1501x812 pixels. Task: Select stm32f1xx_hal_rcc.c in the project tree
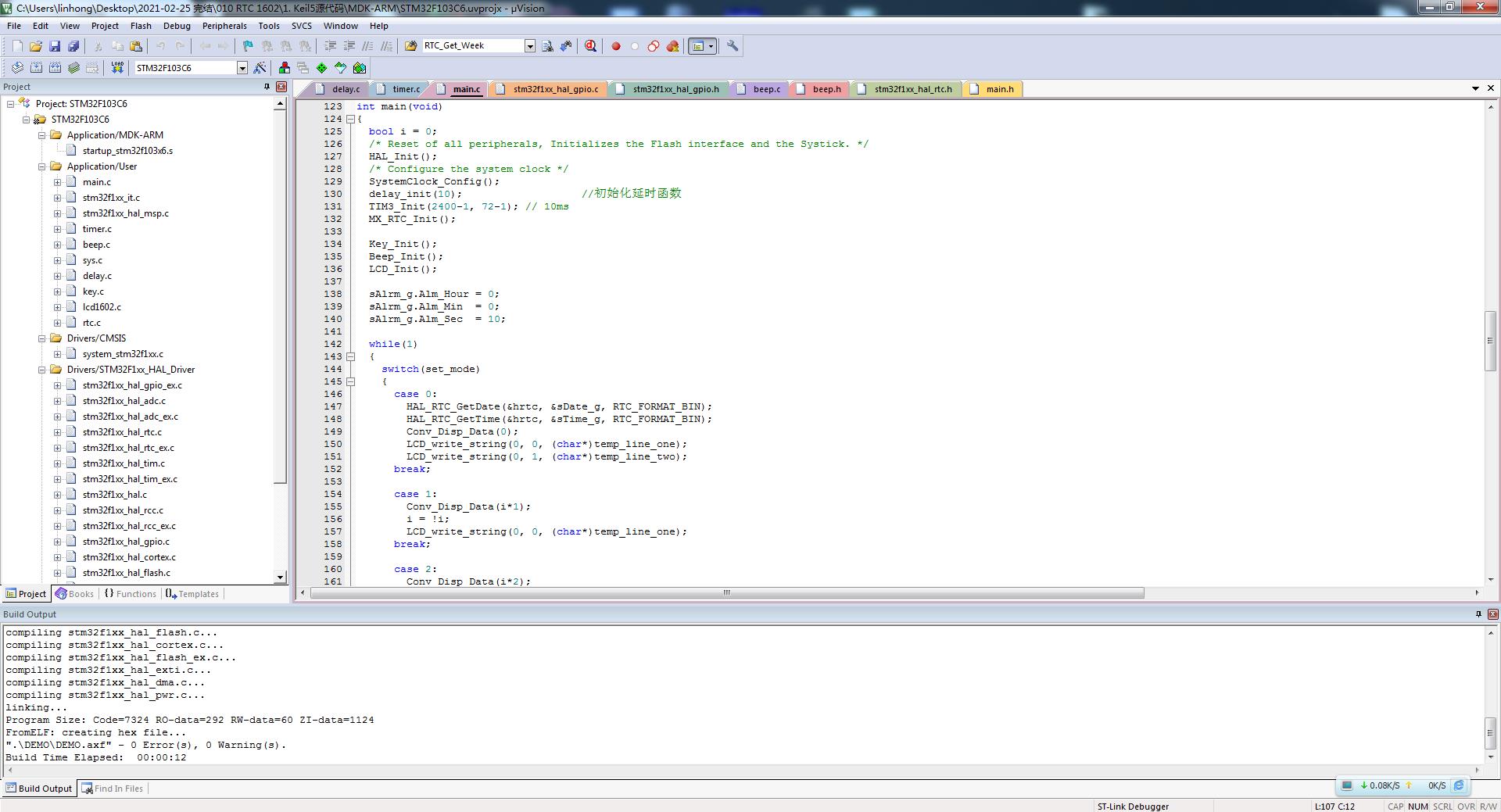pos(123,510)
